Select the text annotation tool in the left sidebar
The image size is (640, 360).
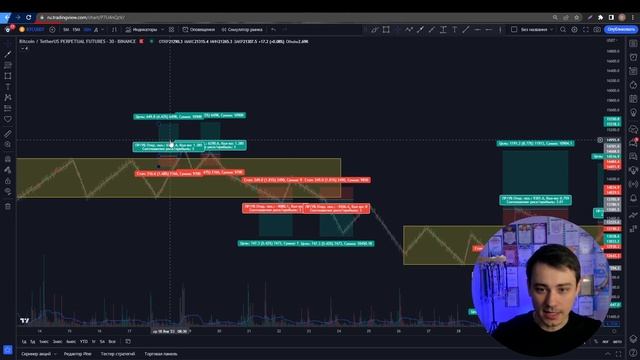(8, 87)
